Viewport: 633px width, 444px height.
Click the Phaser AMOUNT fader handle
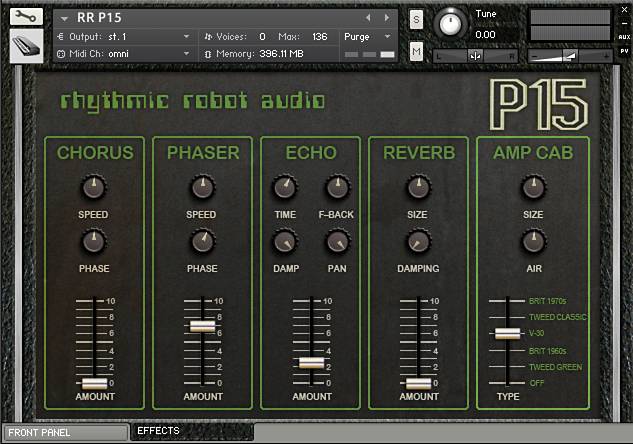coord(203,326)
